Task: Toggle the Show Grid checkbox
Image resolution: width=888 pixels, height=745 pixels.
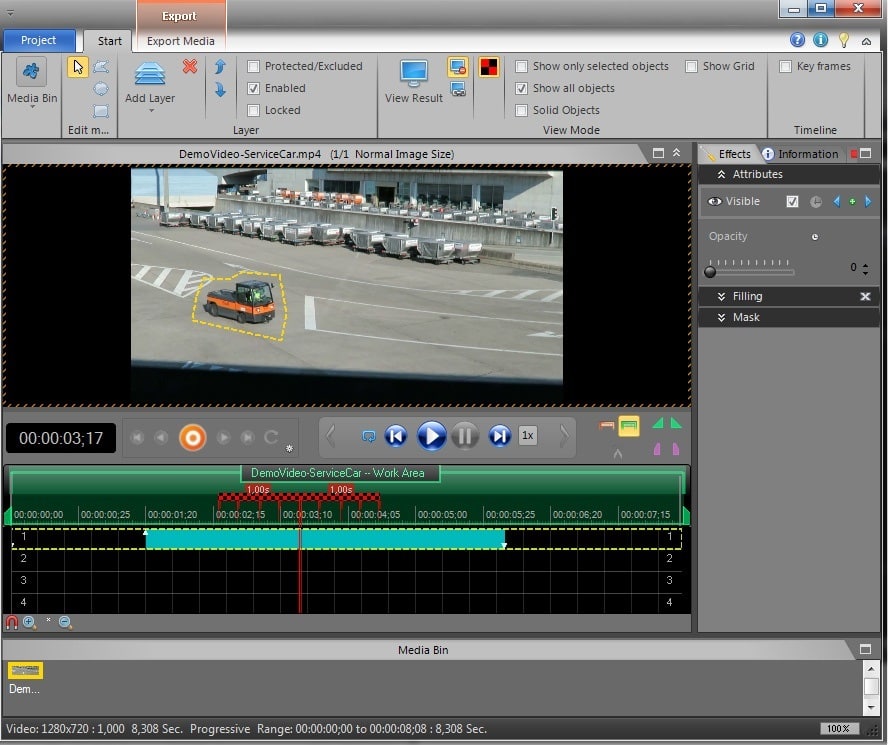Action: coord(692,66)
